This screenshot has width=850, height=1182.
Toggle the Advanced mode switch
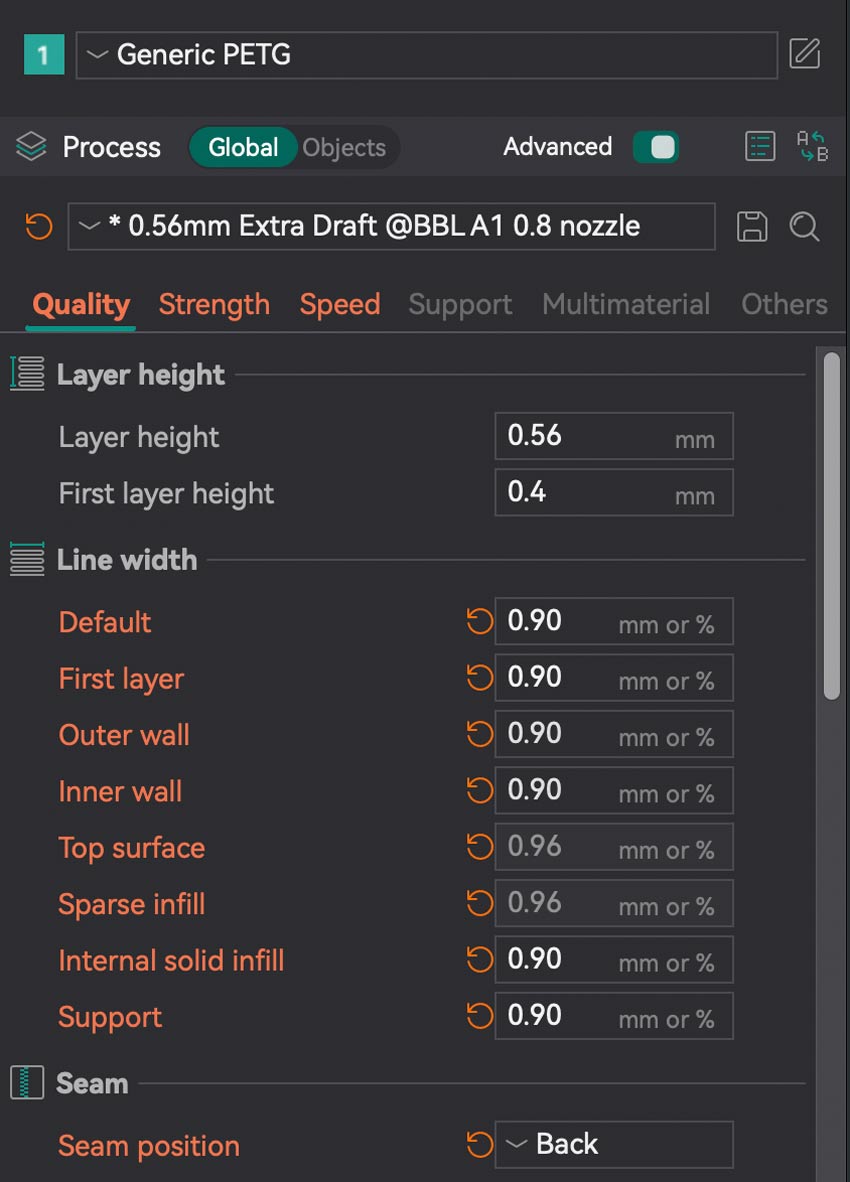click(656, 147)
